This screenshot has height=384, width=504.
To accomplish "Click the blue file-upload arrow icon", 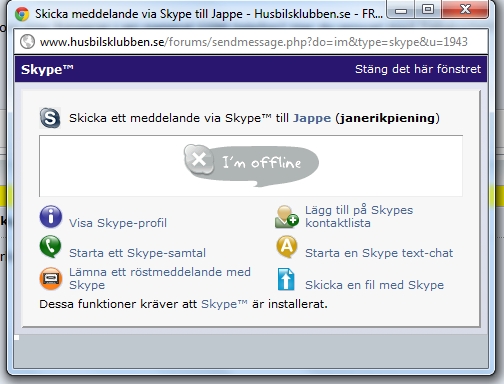I will [286, 279].
